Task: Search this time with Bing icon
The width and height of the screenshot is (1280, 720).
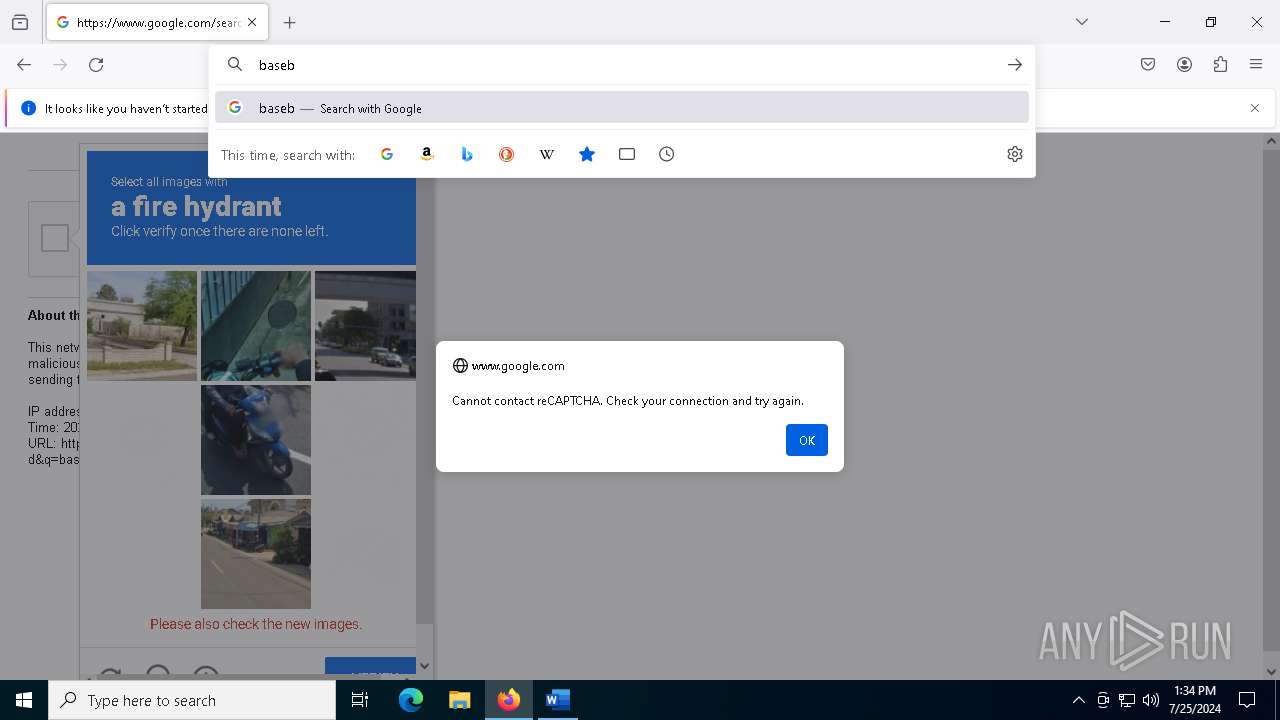Action: tap(467, 154)
